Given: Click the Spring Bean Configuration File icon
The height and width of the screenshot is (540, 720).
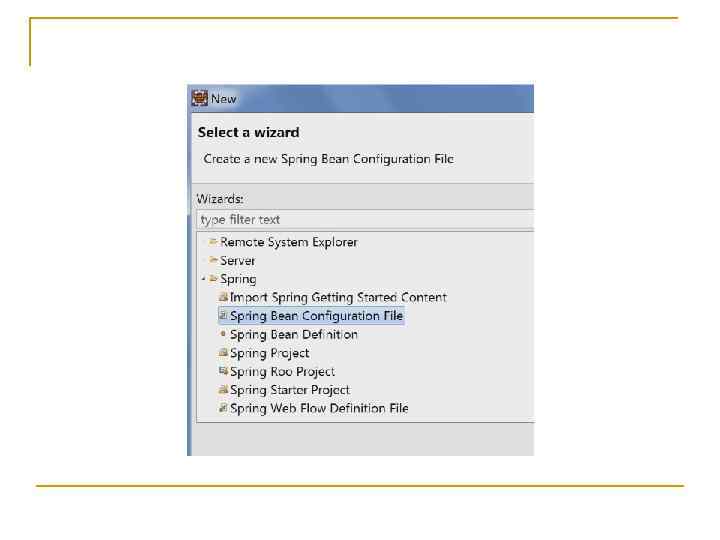Looking at the screenshot, I should click(x=224, y=315).
